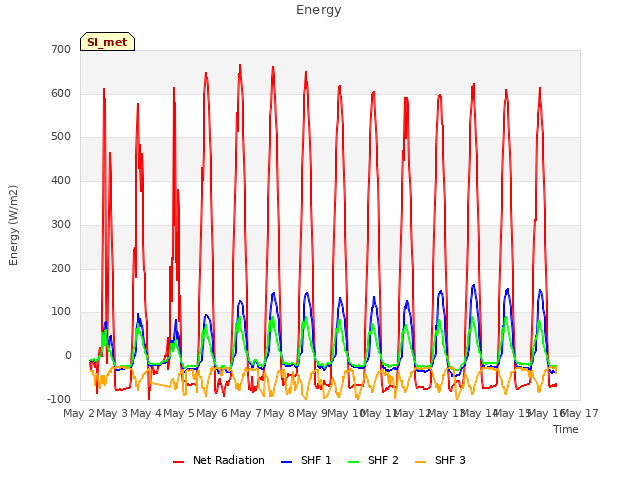Click the Energy chart title

319,10
